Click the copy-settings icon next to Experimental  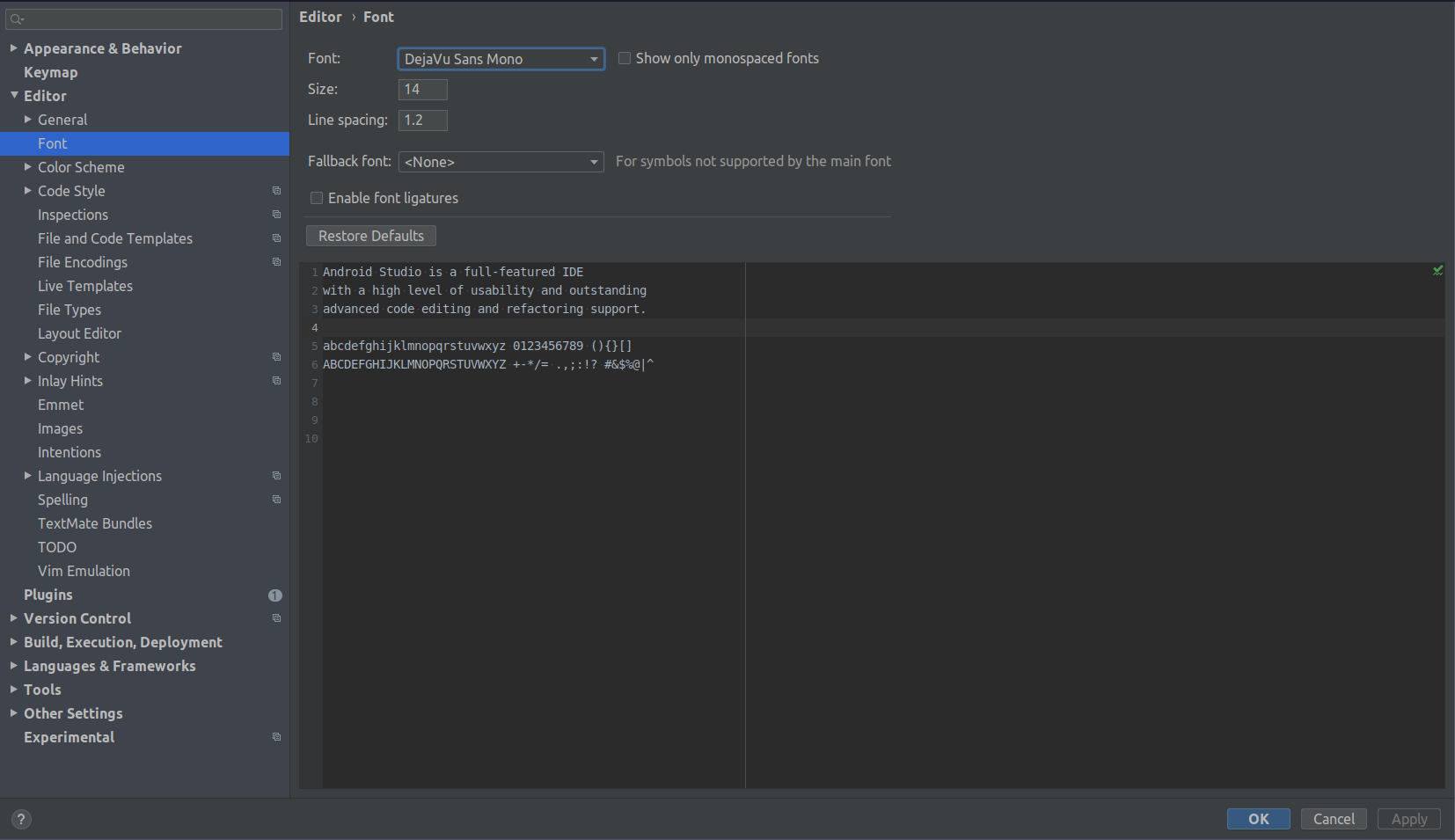[x=276, y=737]
